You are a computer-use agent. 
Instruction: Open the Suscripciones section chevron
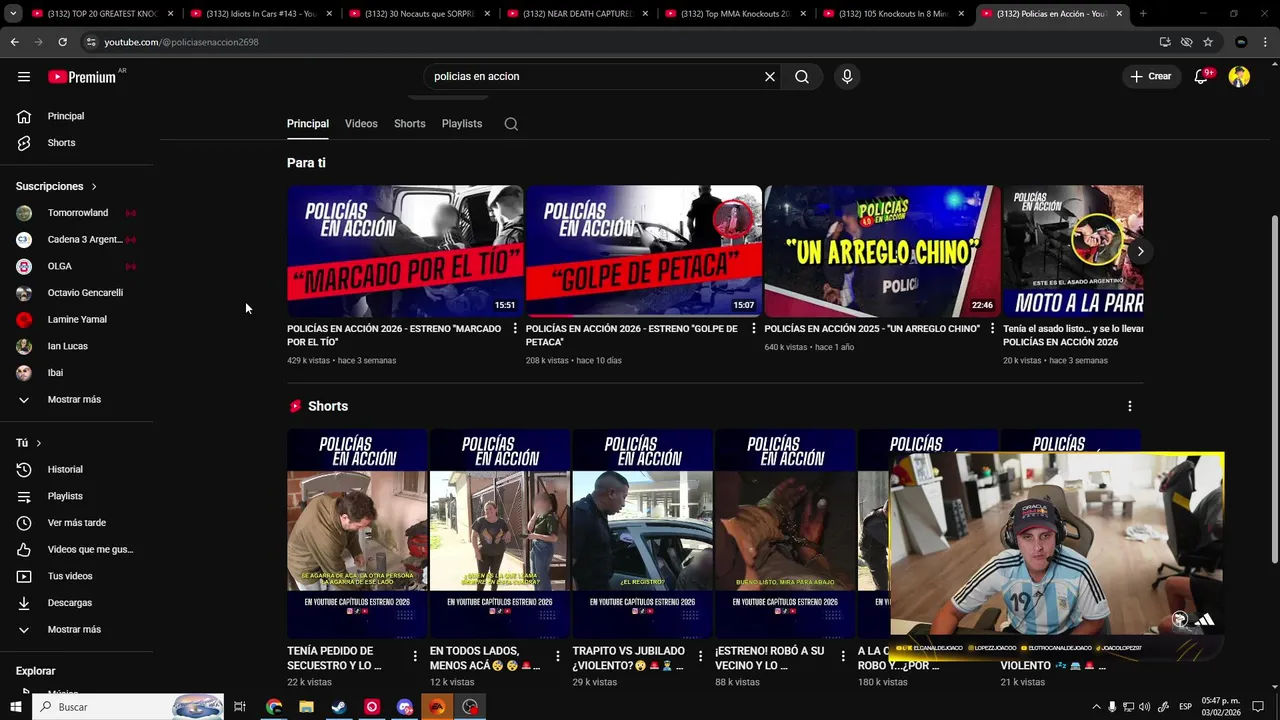pos(94,187)
